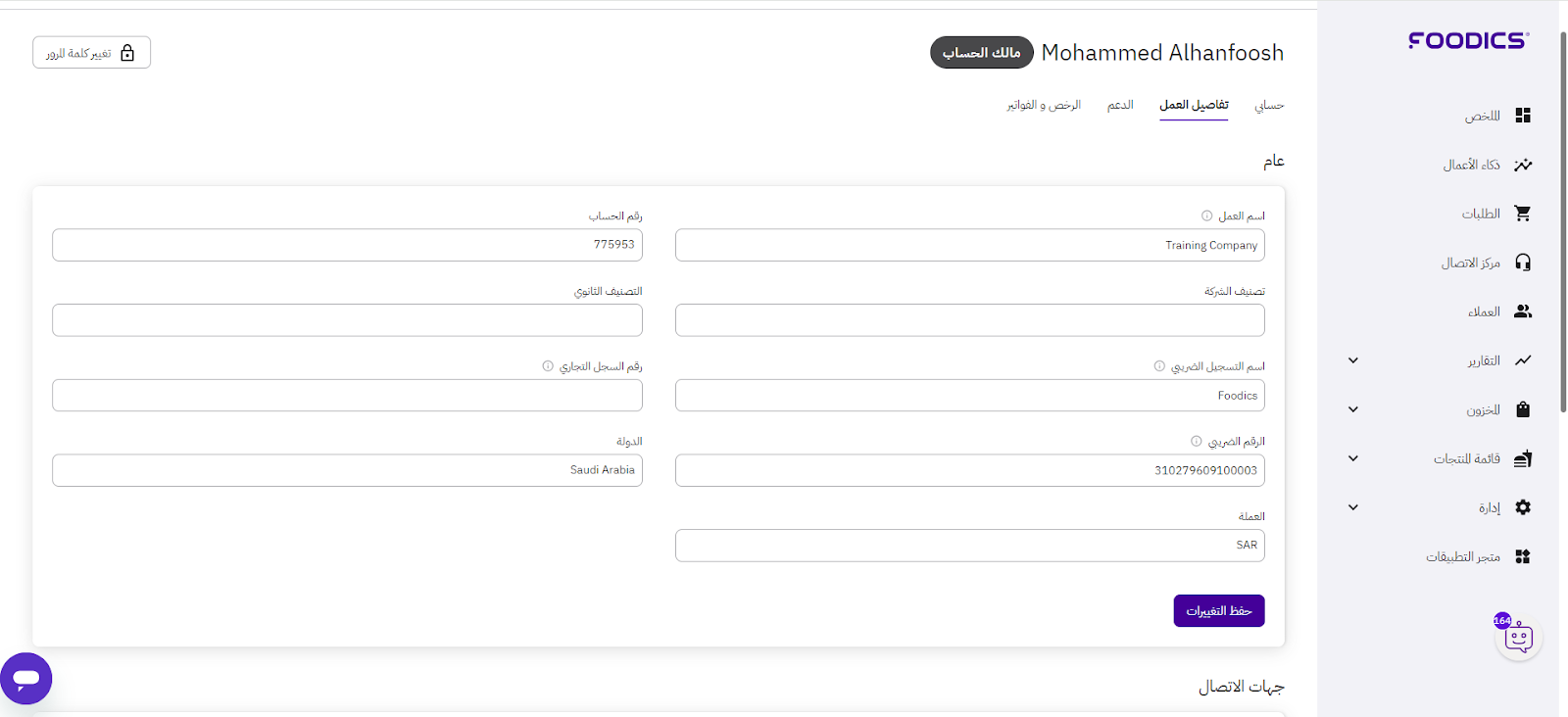The width and height of the screenshot is (1568, 717).
Task: Click the chatbot assistant icon with badge
Action: click(1518, 638)
